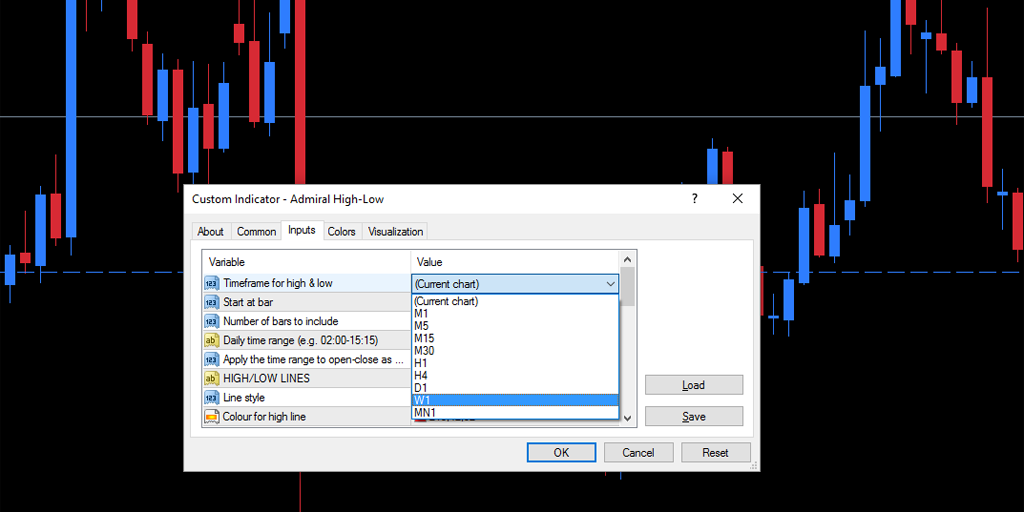Click the Value column header
This screenshot has width=1024, height=512.
(515, 262)
